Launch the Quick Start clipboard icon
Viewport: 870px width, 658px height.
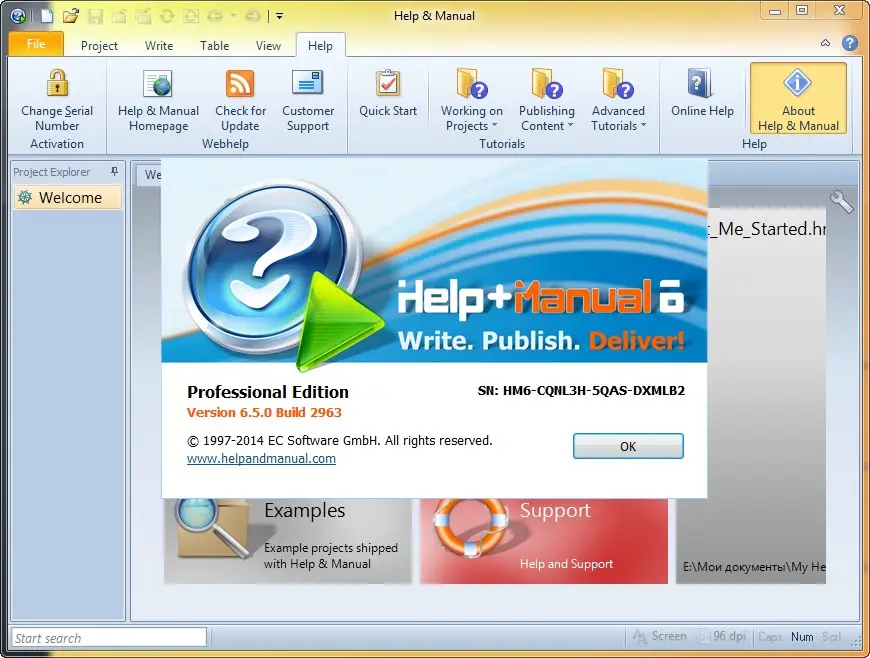pos(388,83)
